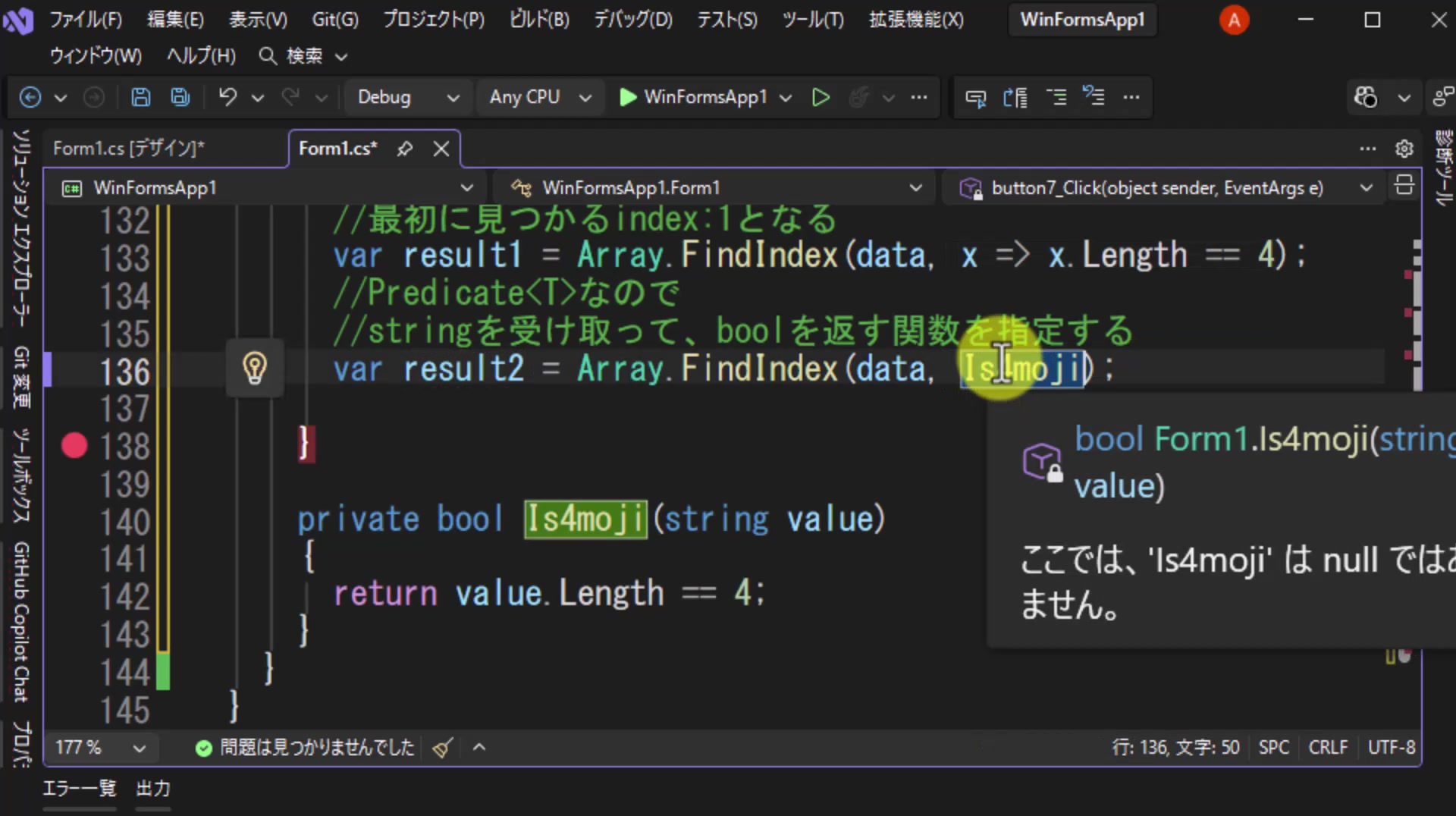Image resolution: width=1456 pixels, height=816 pixels.
Task: Click the CRLF line ending indicator
Action: pyautogui.click(x=1328, y=748)
